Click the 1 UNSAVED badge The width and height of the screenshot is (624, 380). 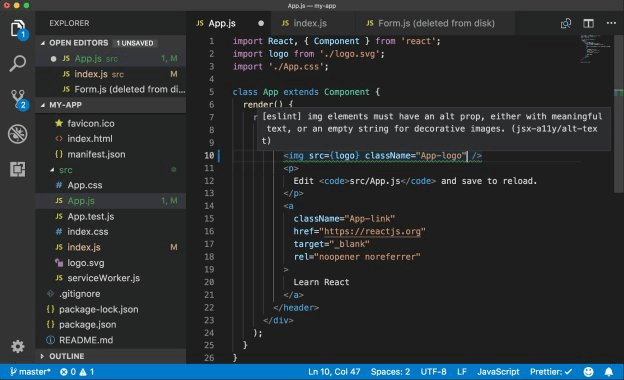[x=135, y=43]
